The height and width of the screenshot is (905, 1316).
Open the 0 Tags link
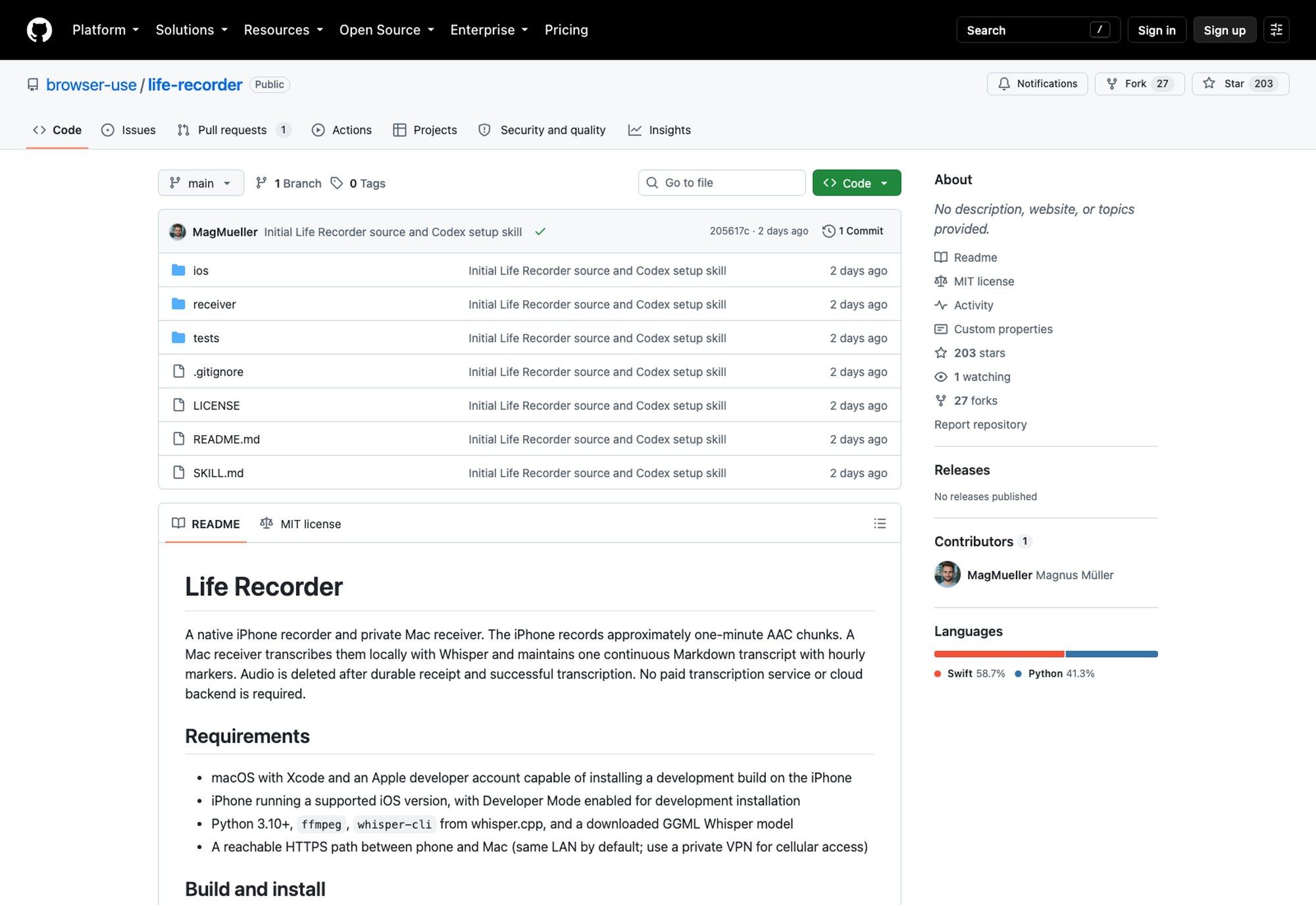point(358,183)
